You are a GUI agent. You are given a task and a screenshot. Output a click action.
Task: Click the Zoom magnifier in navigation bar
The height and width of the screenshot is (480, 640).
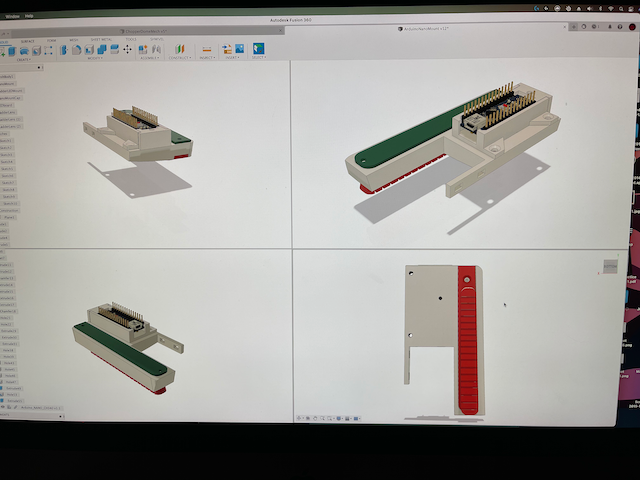click(322, 418)
